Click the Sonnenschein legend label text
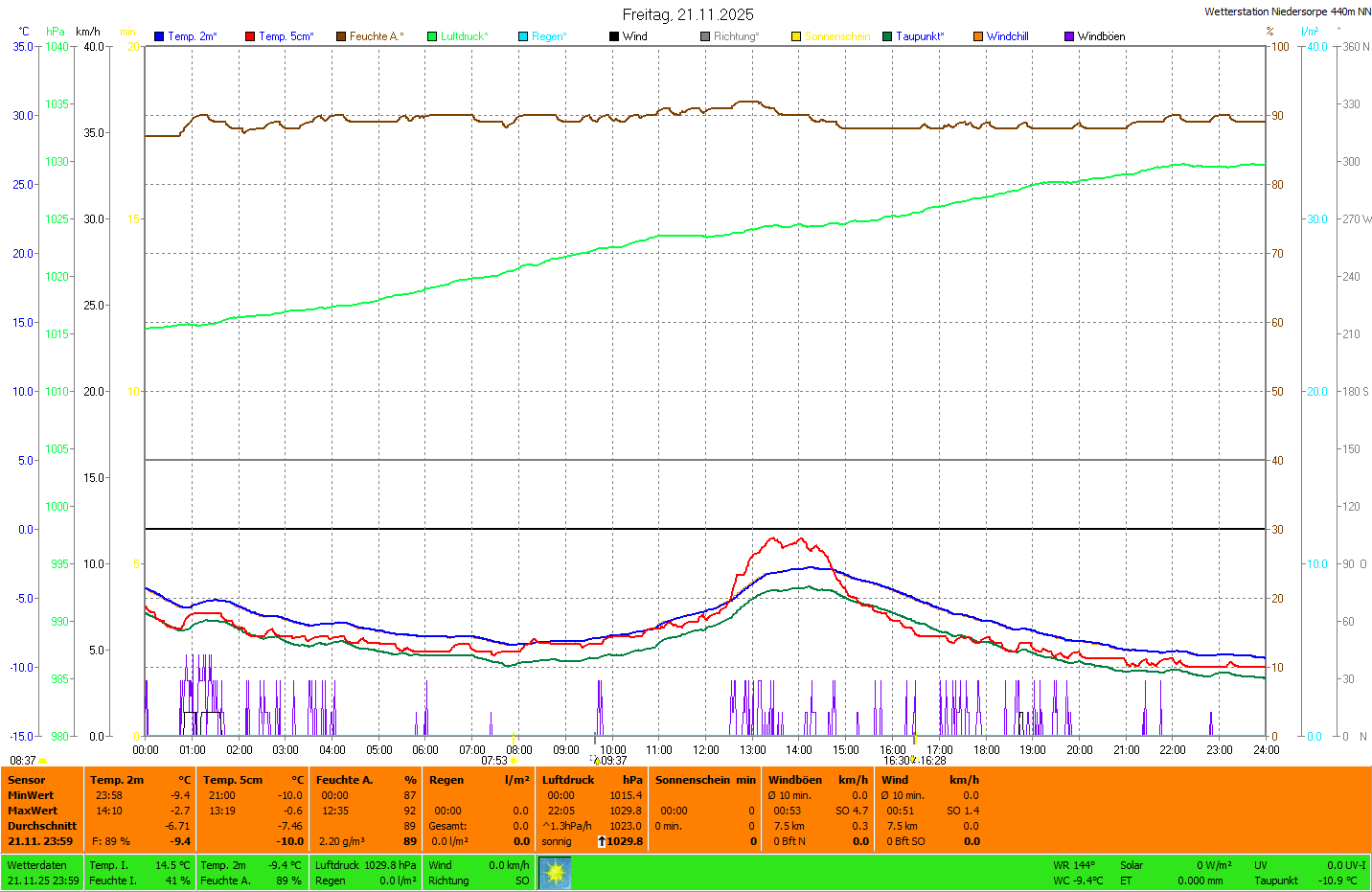The width and height of the screenshot is (1372, 892). 837,36
